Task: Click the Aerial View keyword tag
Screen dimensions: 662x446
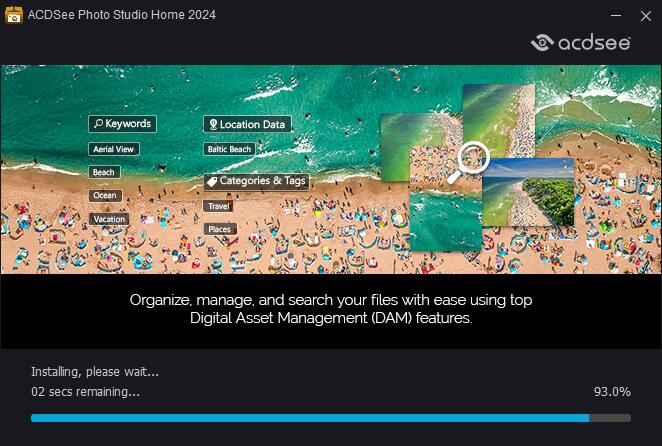Action: pyautogui.click(x=114, y=149)
